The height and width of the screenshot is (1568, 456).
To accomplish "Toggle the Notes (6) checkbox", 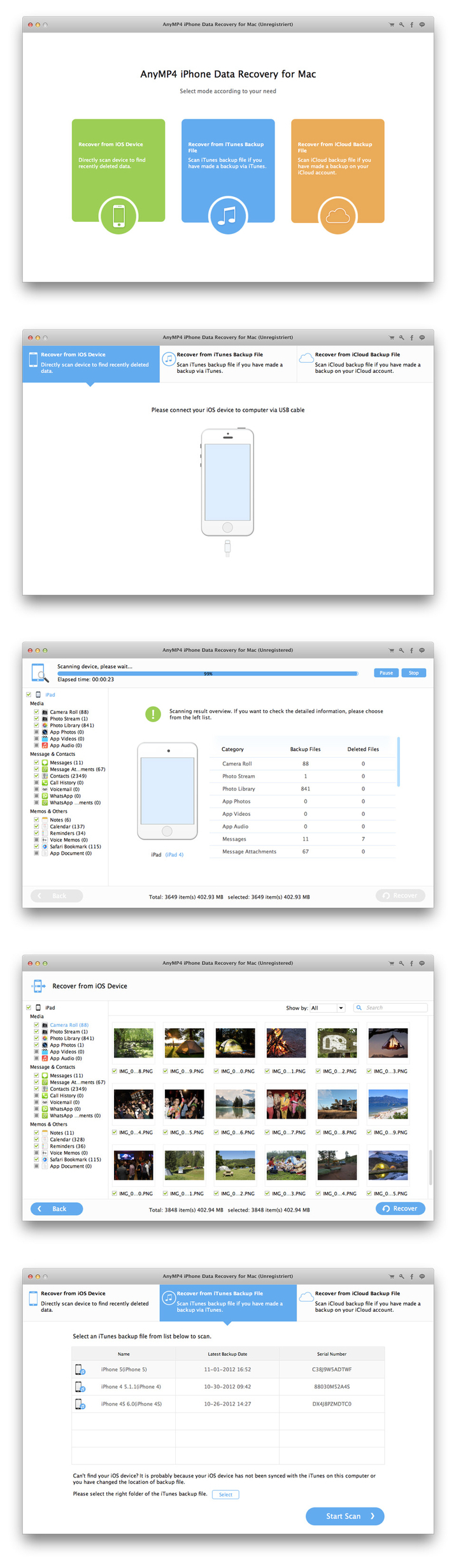I will point(36,820).
